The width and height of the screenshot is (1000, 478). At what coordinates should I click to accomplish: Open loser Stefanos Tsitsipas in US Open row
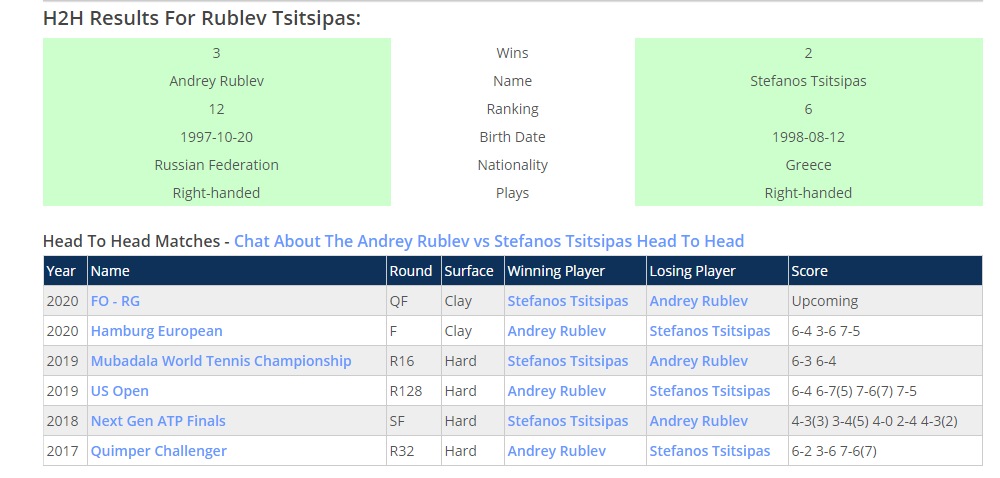click(x=710, y=391)
